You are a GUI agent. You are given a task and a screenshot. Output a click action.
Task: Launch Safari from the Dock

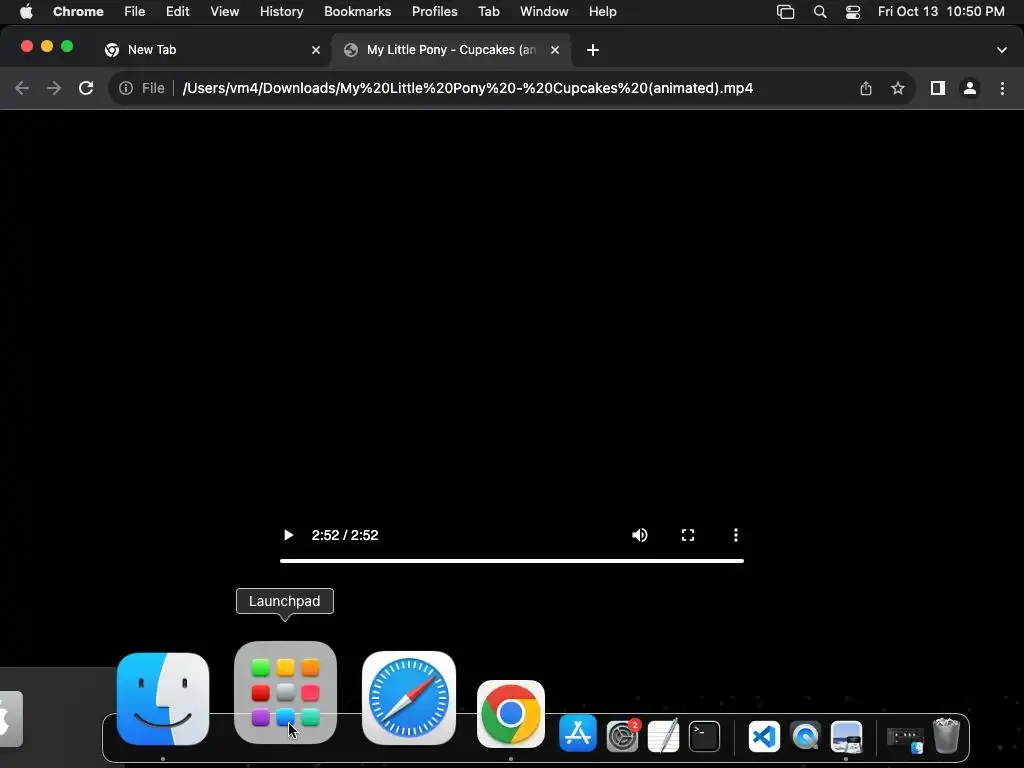[x=409, y=698]
